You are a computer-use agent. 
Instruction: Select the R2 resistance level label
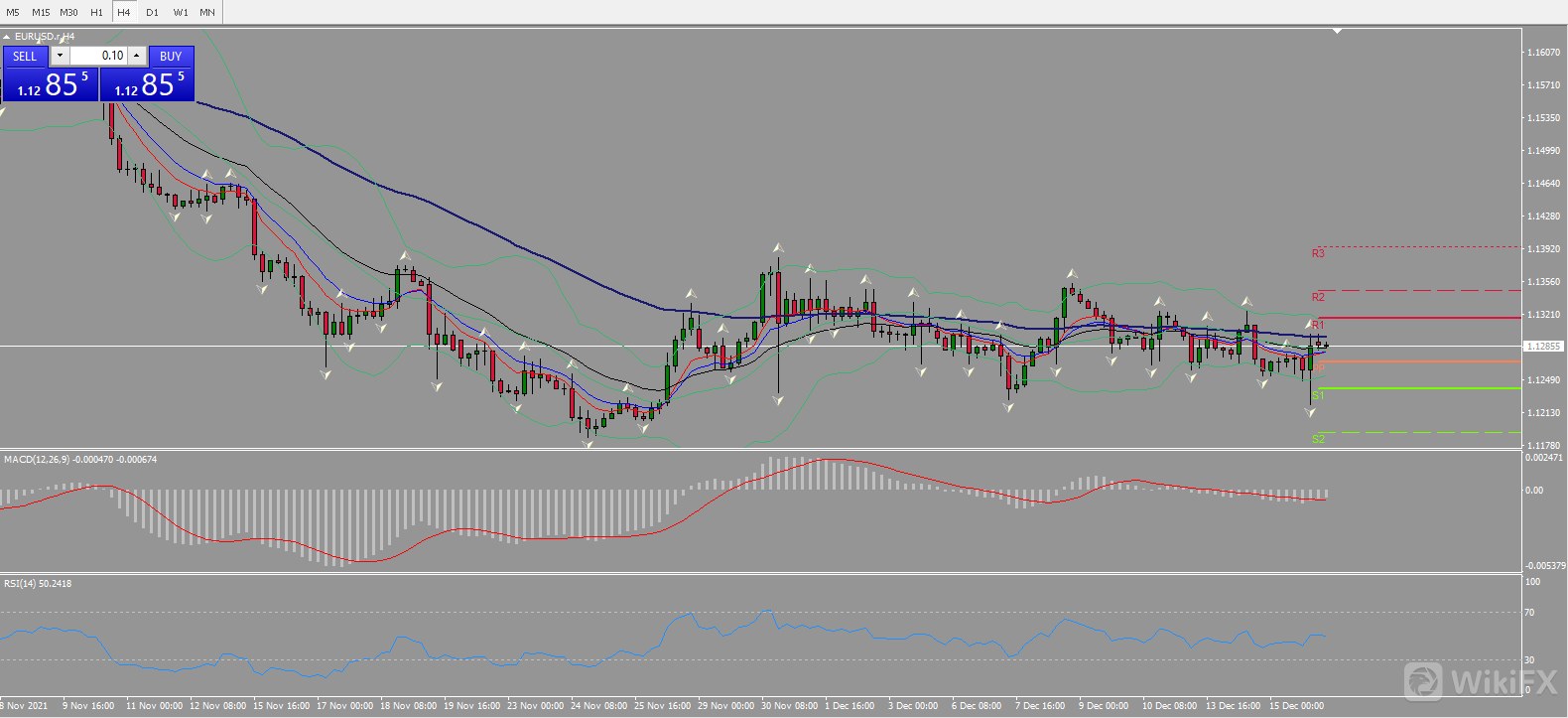click(1318, 297)
